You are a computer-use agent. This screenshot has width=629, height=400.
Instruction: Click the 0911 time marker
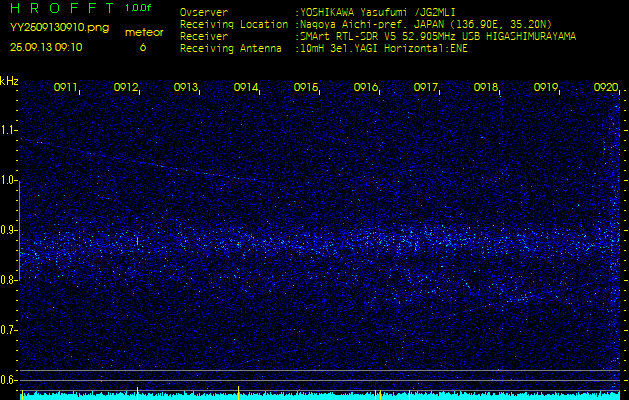66,88
